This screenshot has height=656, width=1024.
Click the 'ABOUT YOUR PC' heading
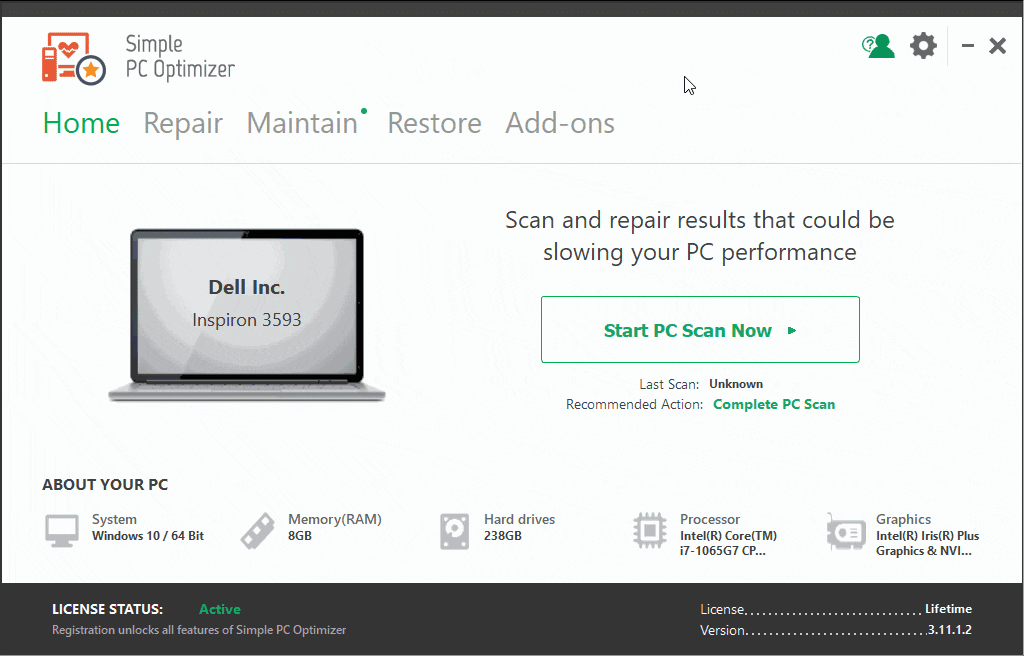pos(105,485)
